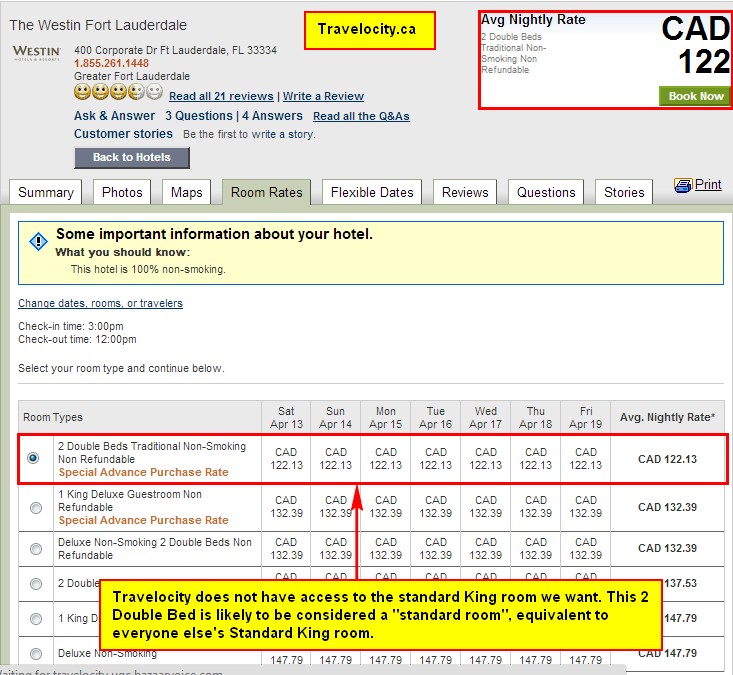
Task: Click Change dates, rooms, or travelers link
Action: [x=101, y=303]
